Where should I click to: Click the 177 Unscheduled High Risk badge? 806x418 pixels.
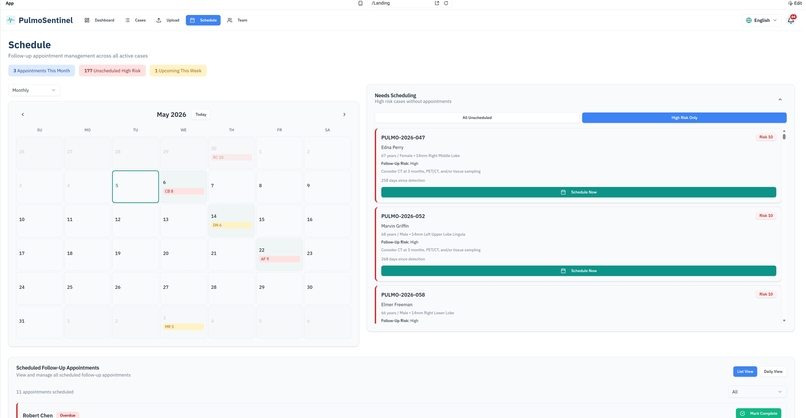pos(112,70)
